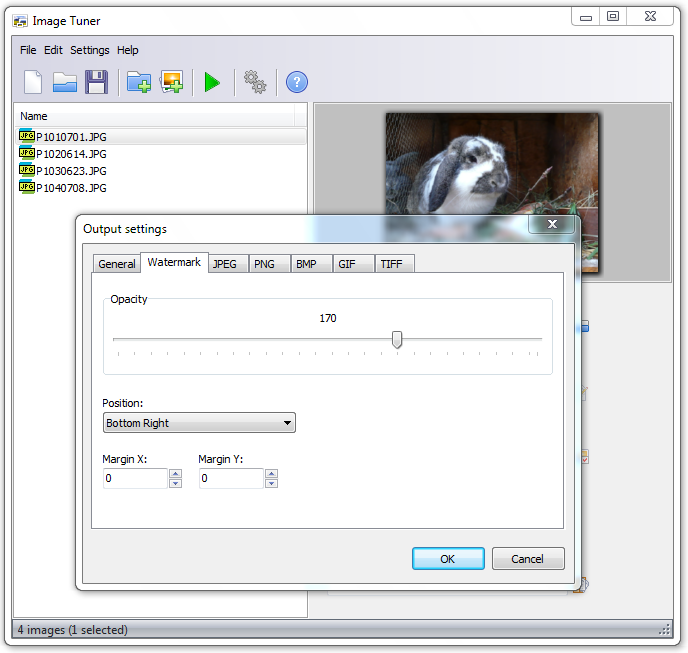Increase Margin X with up arrow

pos(176,474)
